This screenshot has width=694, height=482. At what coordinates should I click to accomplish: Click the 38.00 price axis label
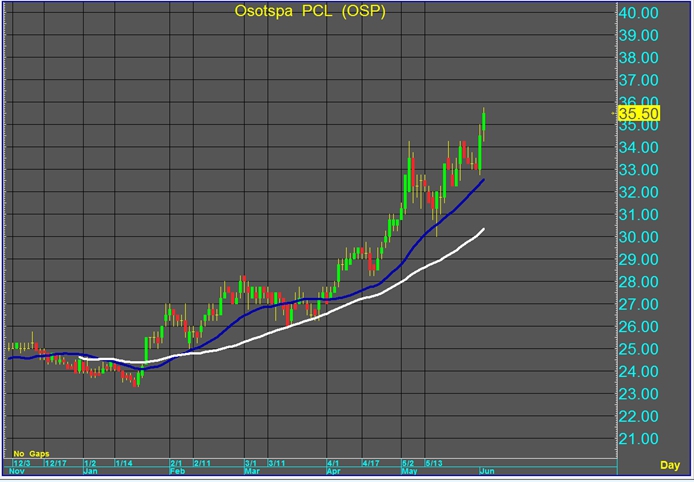(x=638, y=58)
